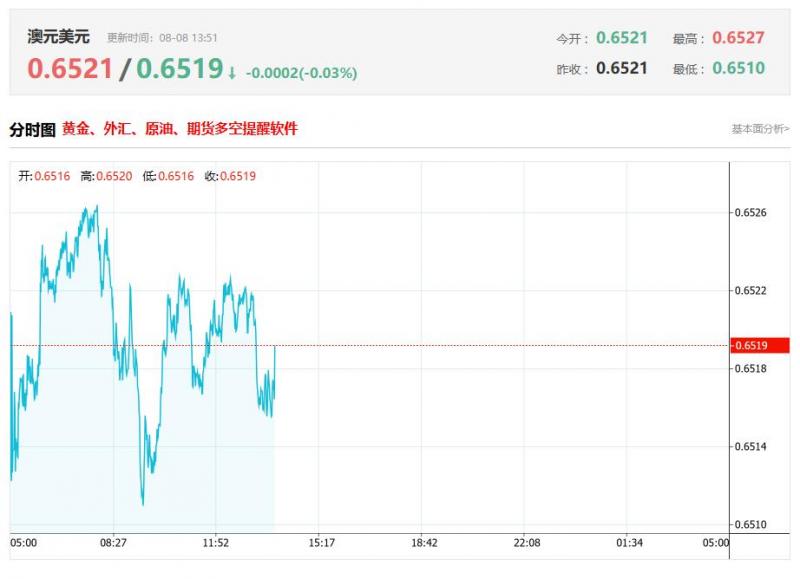Click the 今开 opening price value
This screenshot has width=800, height=579.
pos(622,38)
